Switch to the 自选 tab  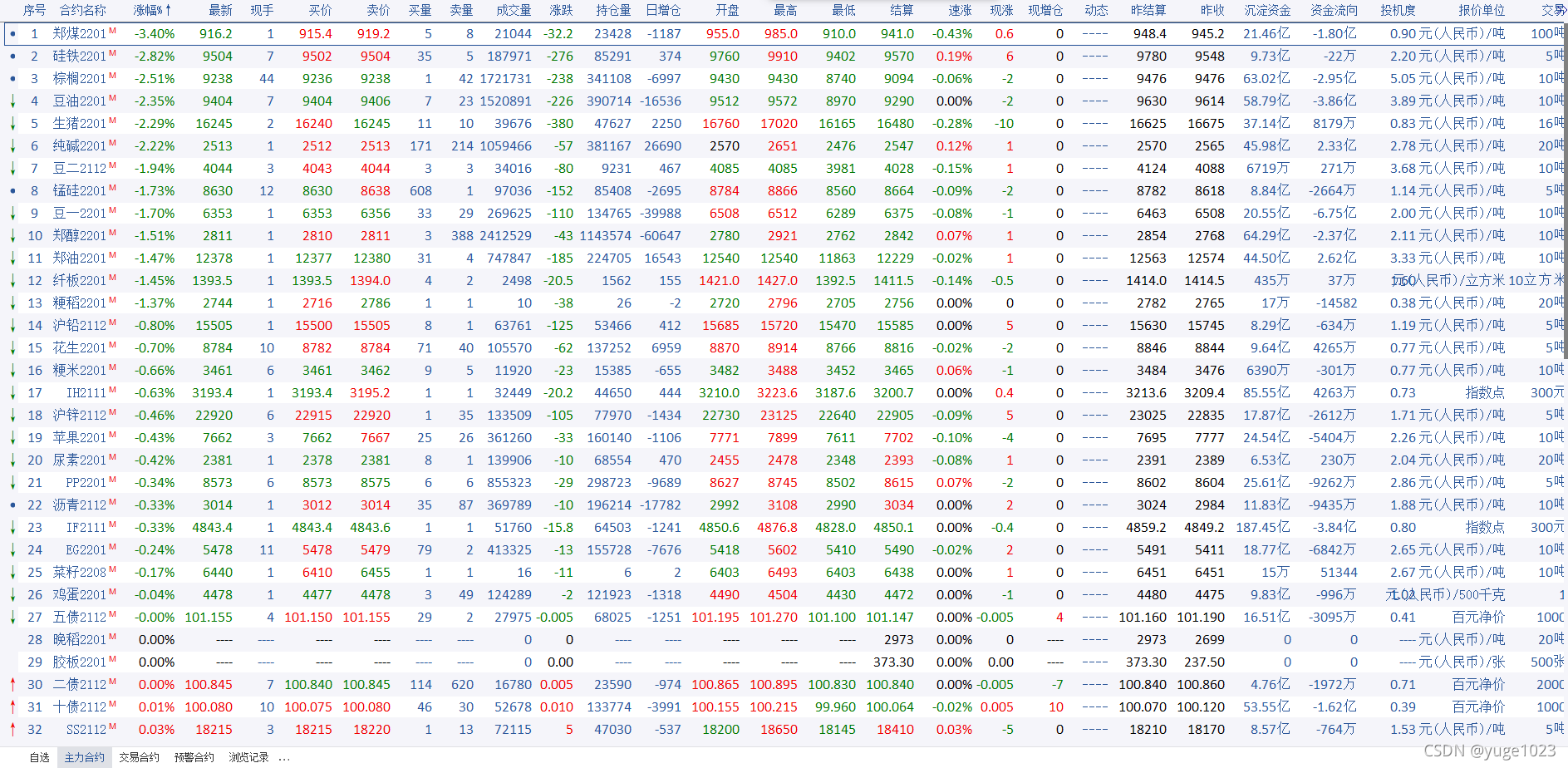tap(39, 757)
